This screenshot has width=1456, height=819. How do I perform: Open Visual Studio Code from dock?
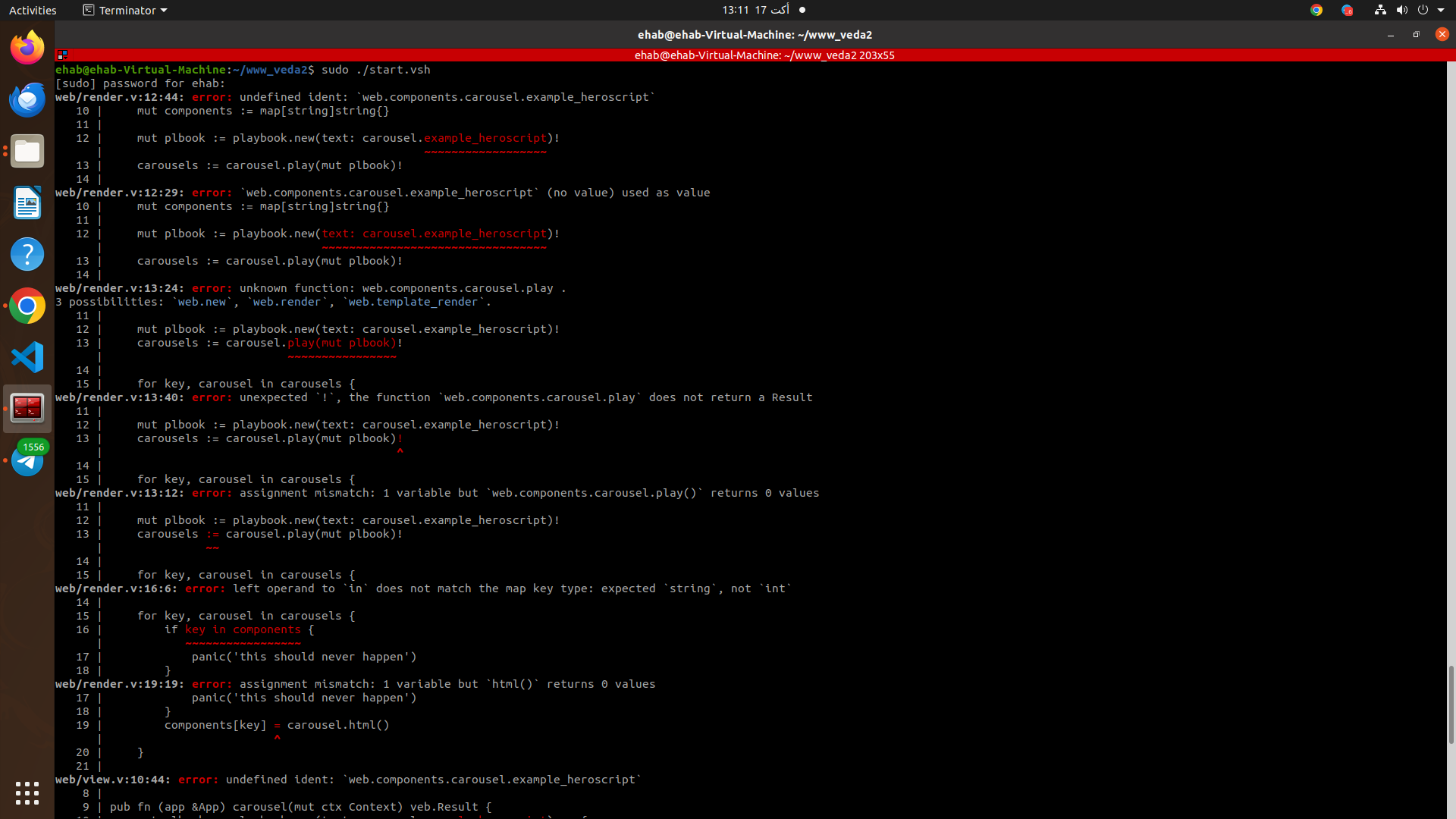27,357
